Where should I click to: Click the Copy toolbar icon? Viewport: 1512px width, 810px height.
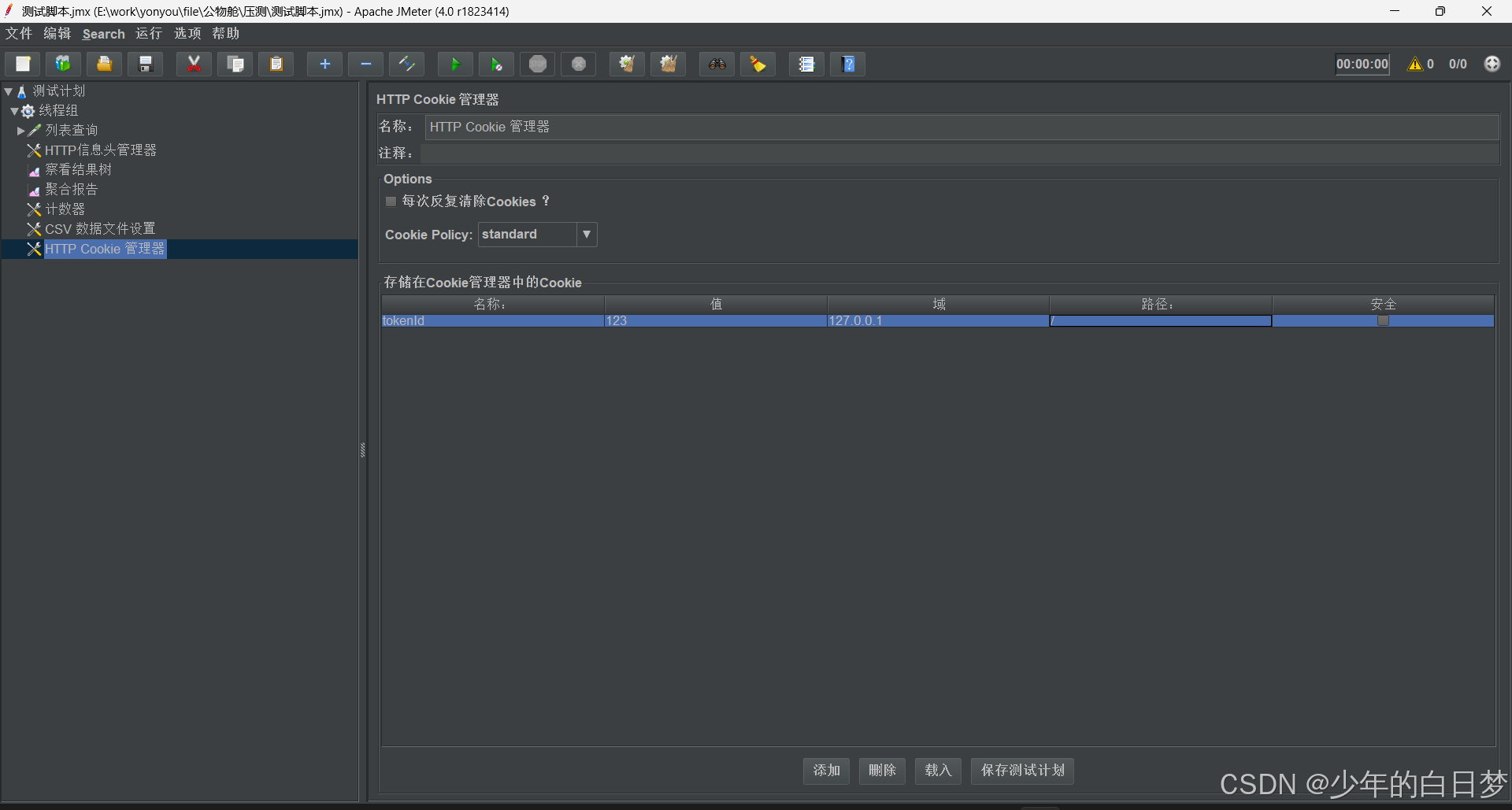point(235,64)
